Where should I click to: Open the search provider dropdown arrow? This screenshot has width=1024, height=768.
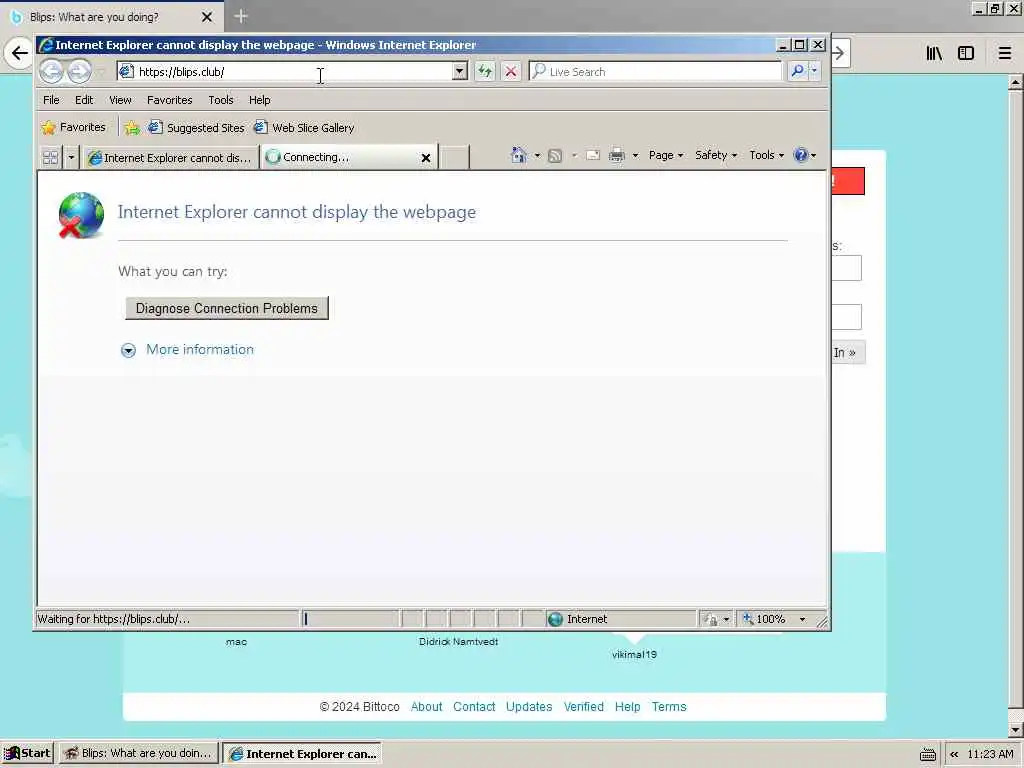click(x=814, y=71)
